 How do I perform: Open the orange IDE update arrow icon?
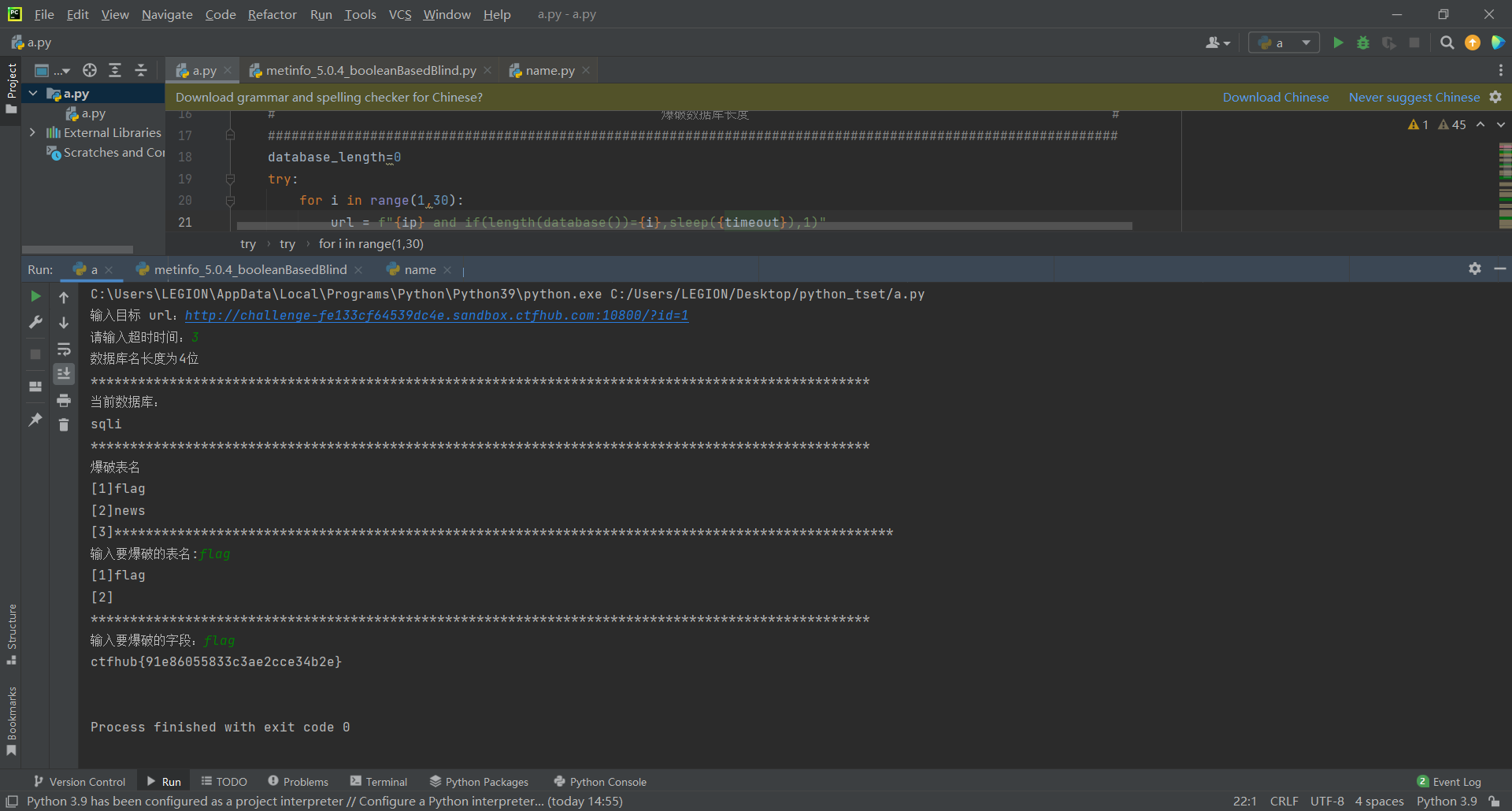(x=1473, y=43)
